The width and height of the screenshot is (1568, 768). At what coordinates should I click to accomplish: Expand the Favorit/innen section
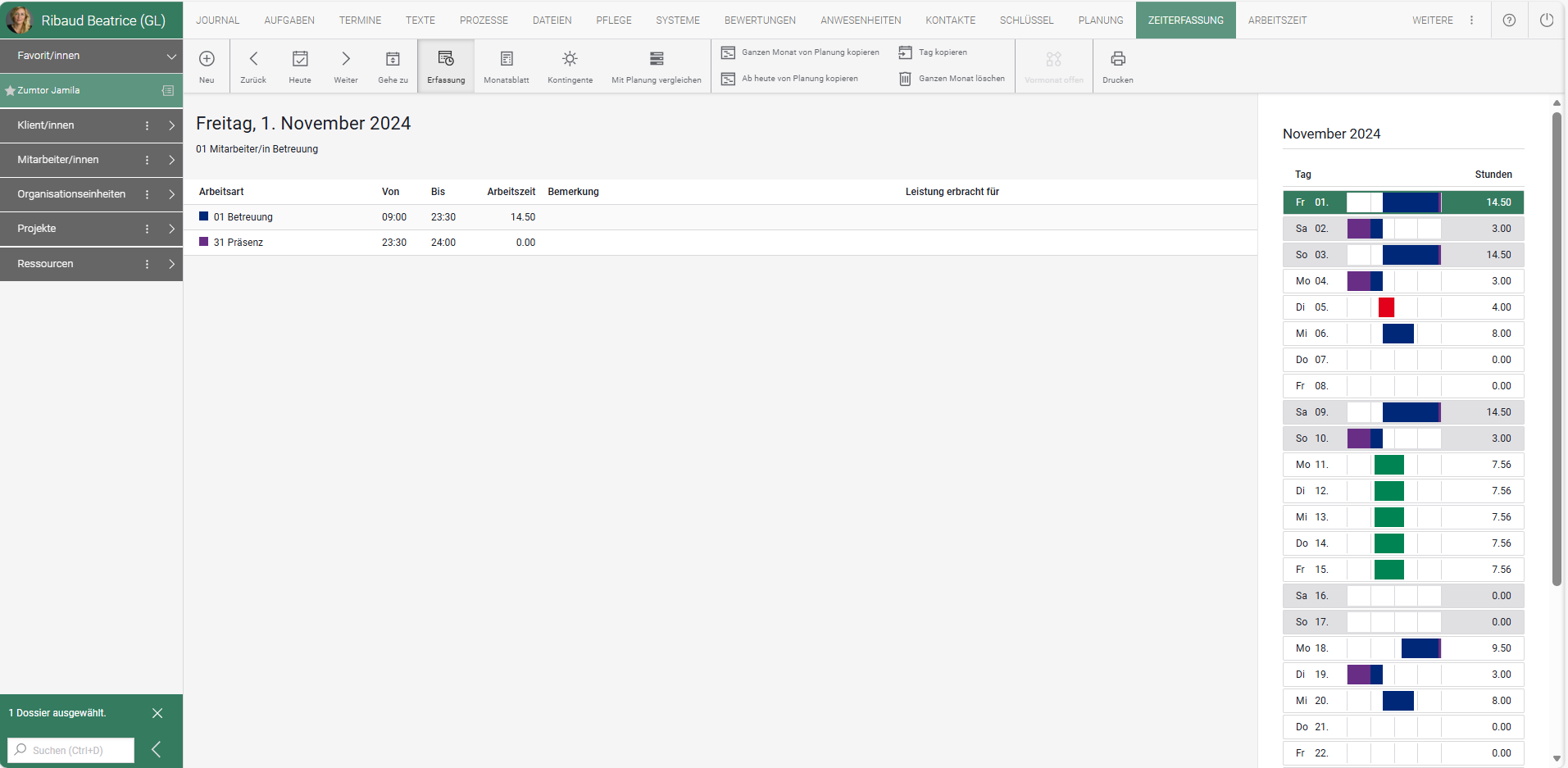171,57
